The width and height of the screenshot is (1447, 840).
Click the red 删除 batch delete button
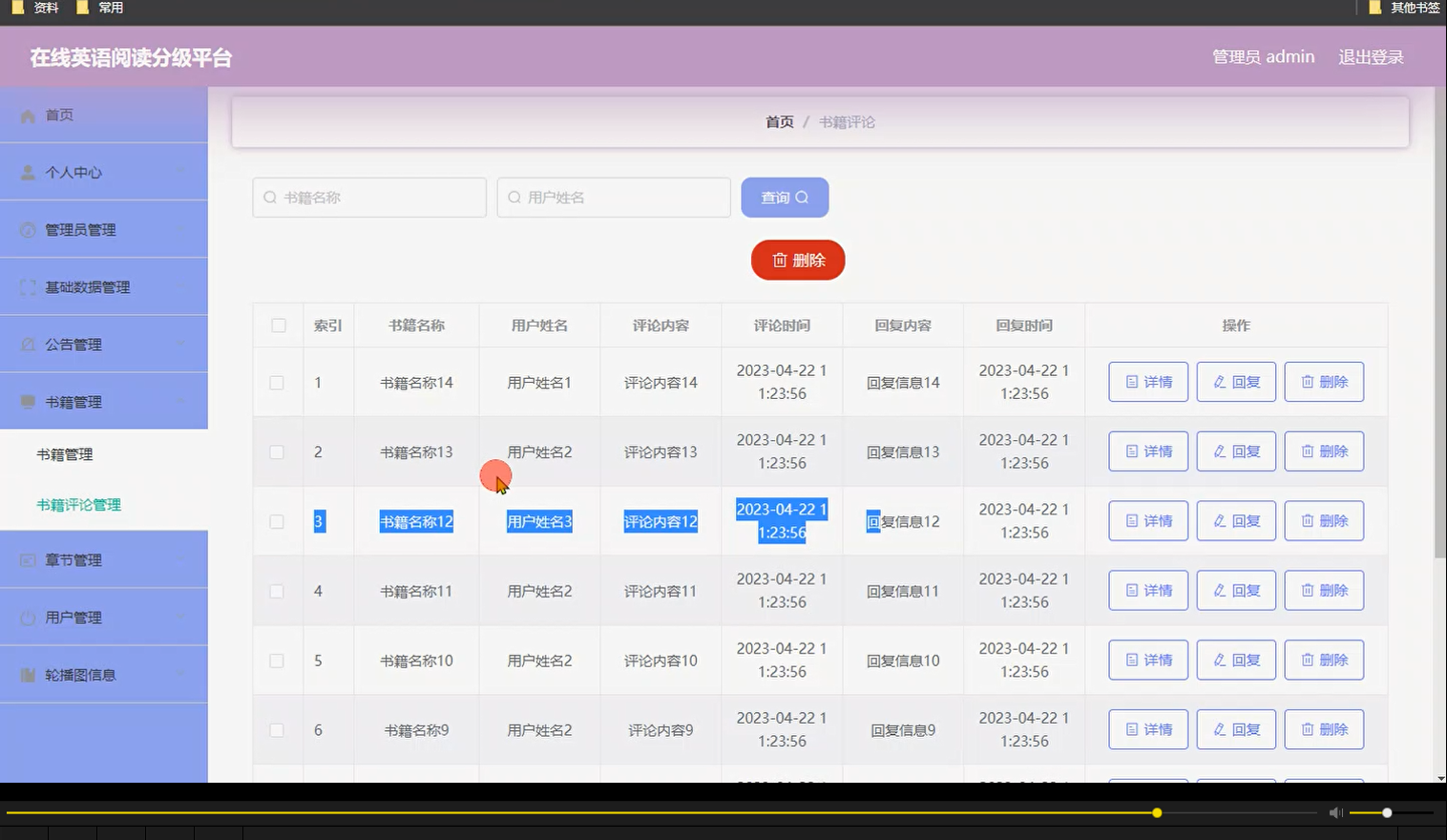point(798,260)
